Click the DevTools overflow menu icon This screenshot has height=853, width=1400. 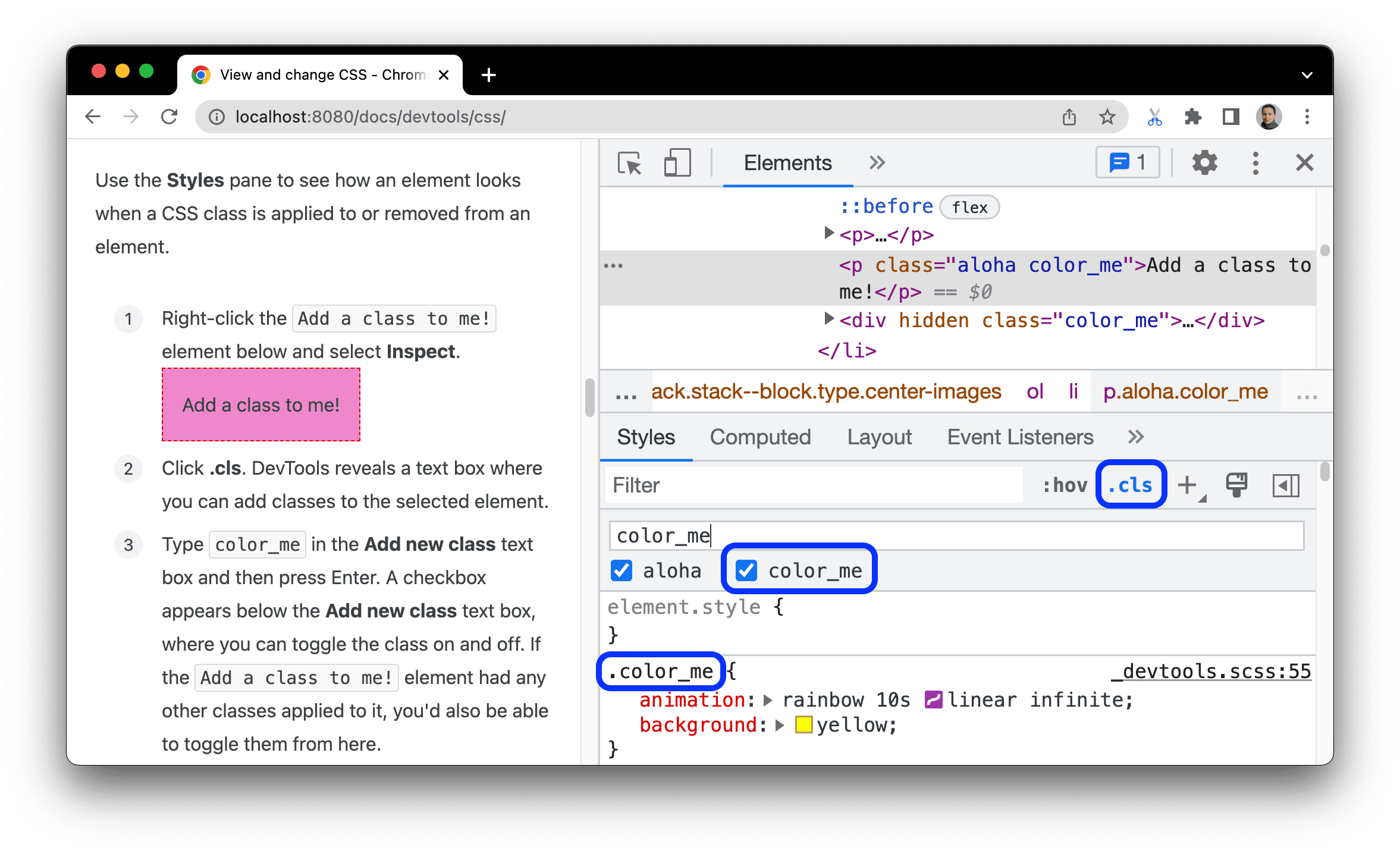coord(1254,163)
